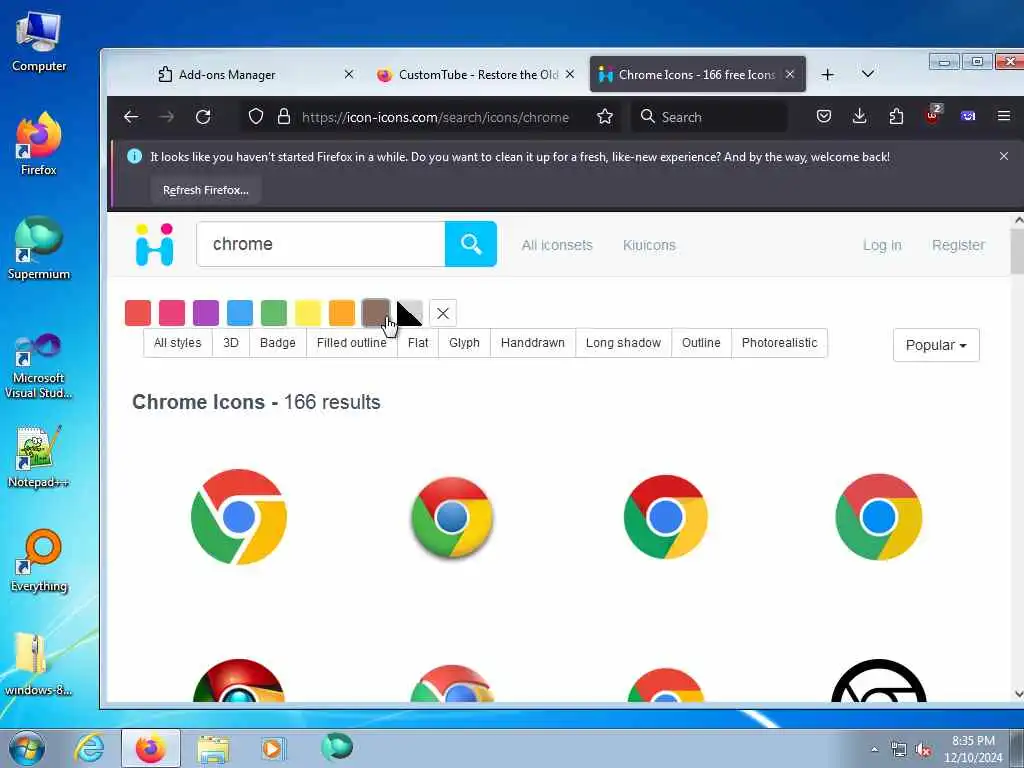
Task: Expand the list all tabs chevron
Action: 867,74
